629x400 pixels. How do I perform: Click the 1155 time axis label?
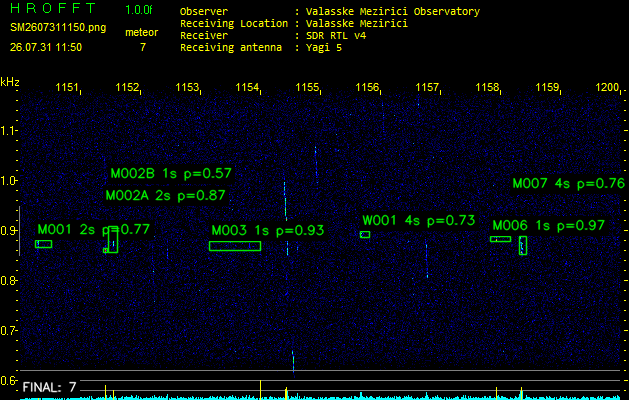coord(307,87)
